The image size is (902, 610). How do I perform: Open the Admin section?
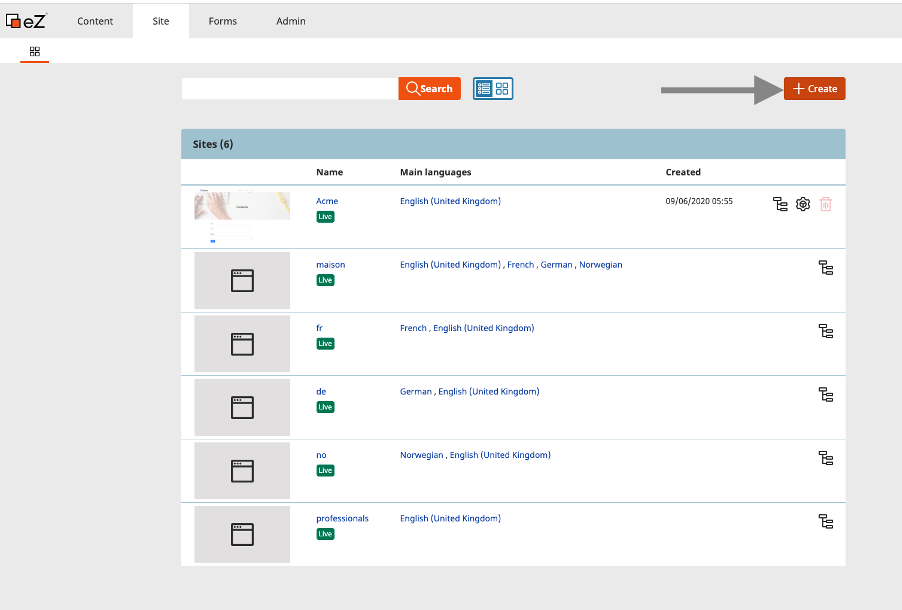point(290,20)
